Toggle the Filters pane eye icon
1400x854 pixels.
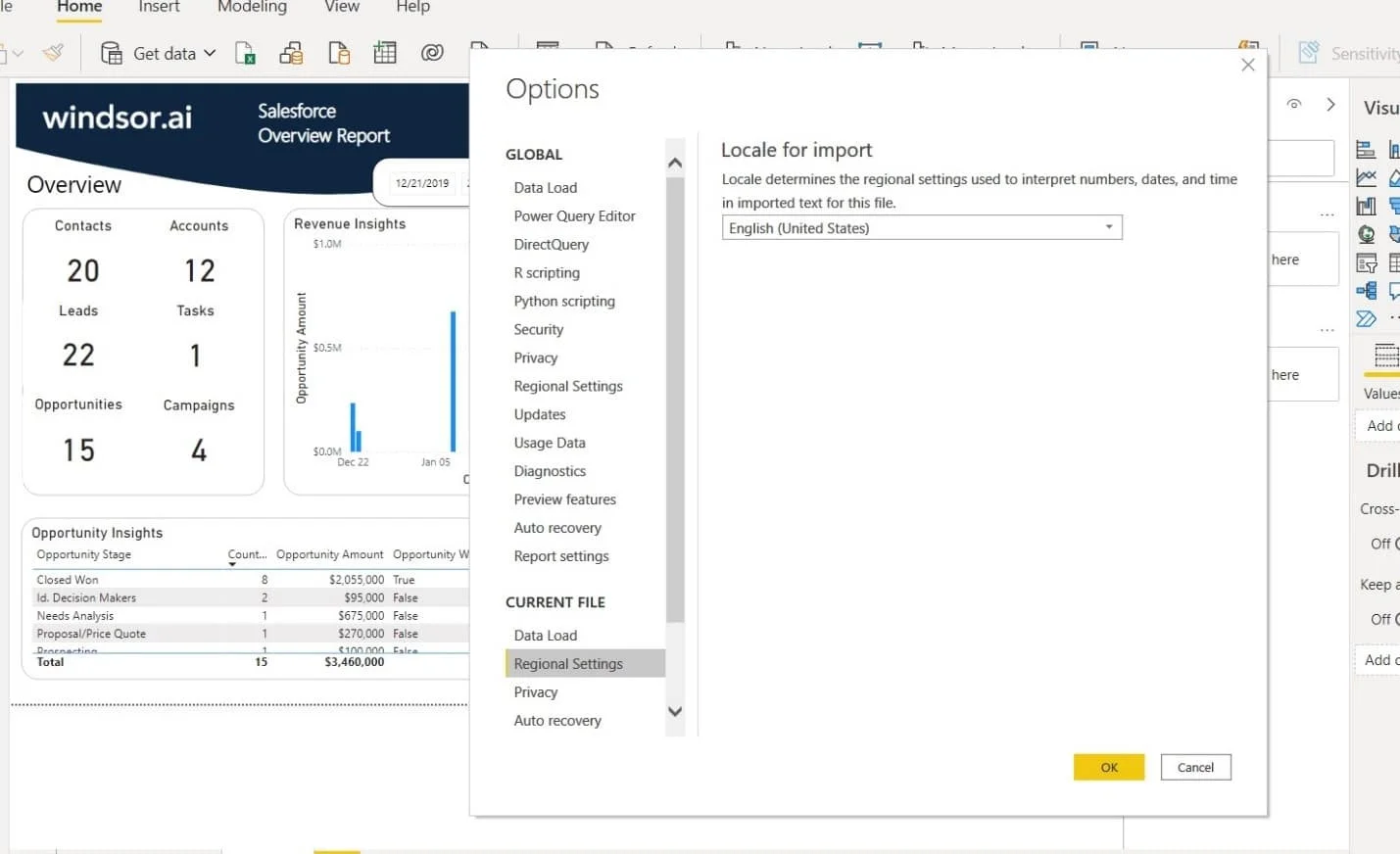pyautogui.click(x=1294, y=104)
